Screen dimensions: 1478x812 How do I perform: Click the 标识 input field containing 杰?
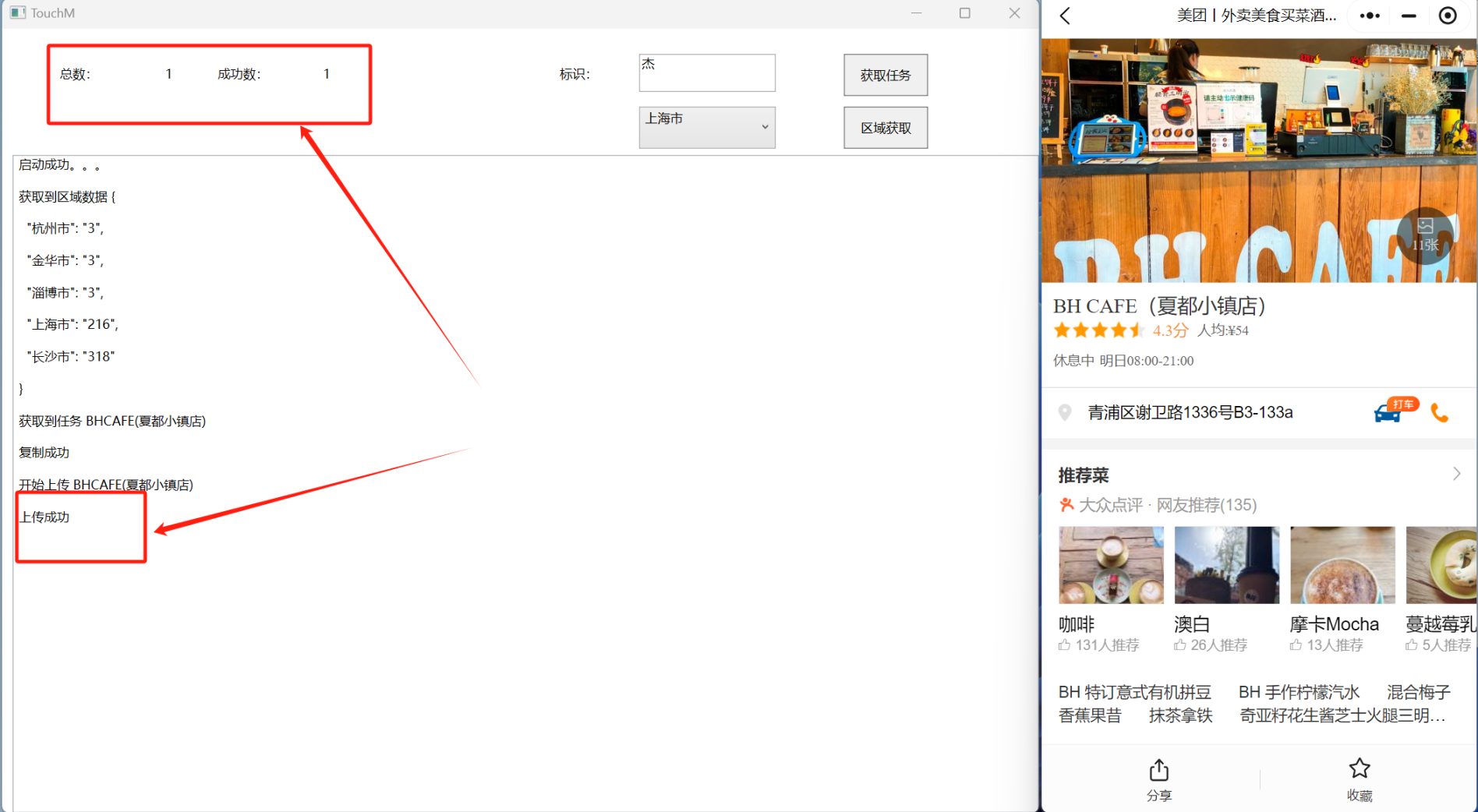click(706, 72)
